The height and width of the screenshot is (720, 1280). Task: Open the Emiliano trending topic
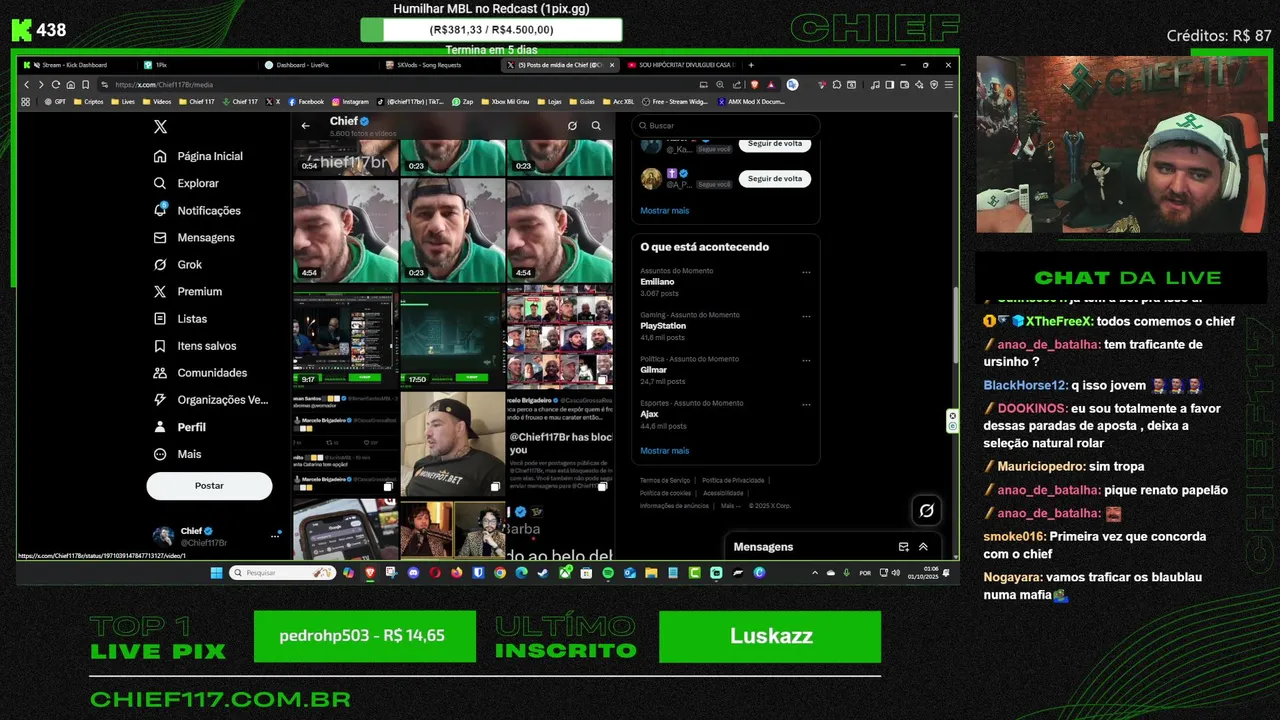pos(657,282)
